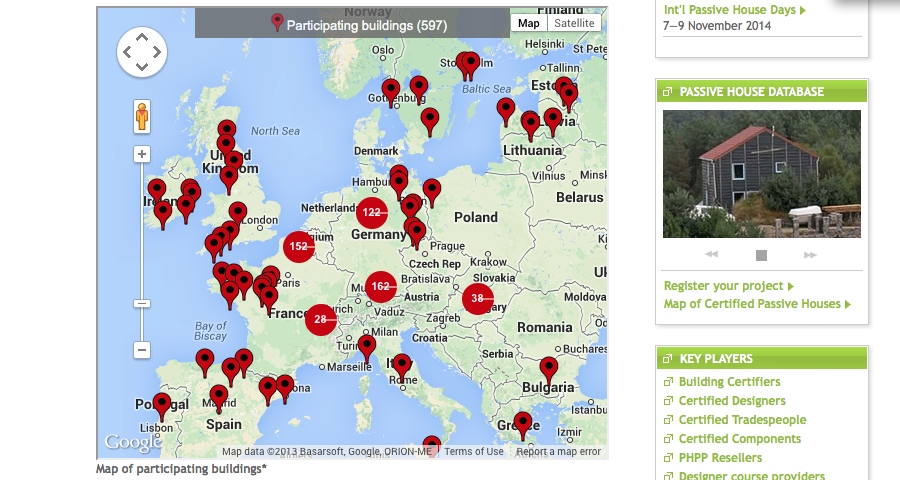This screenshot has width=900, height=480.
Task: Click the cluster marker labeled 162
Action: tap(380, 287)
